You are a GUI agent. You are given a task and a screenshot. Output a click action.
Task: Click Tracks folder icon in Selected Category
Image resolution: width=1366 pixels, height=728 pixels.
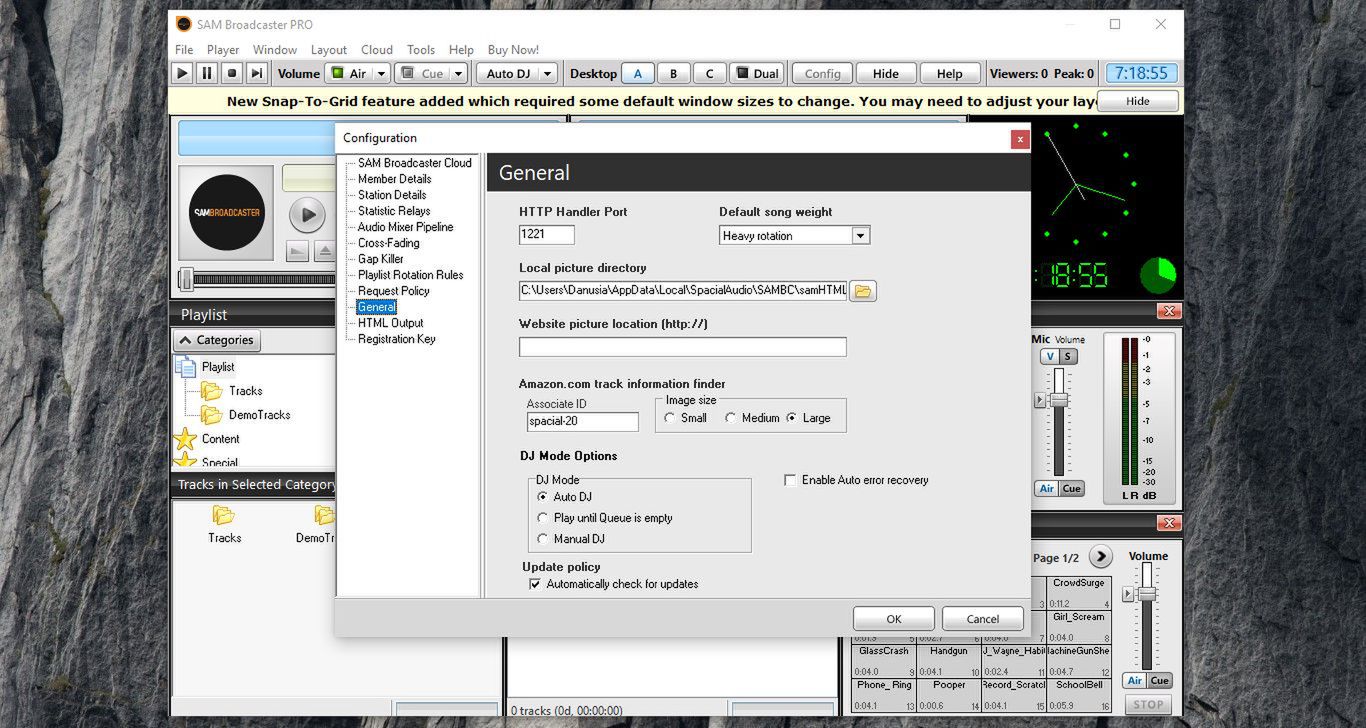224,516
